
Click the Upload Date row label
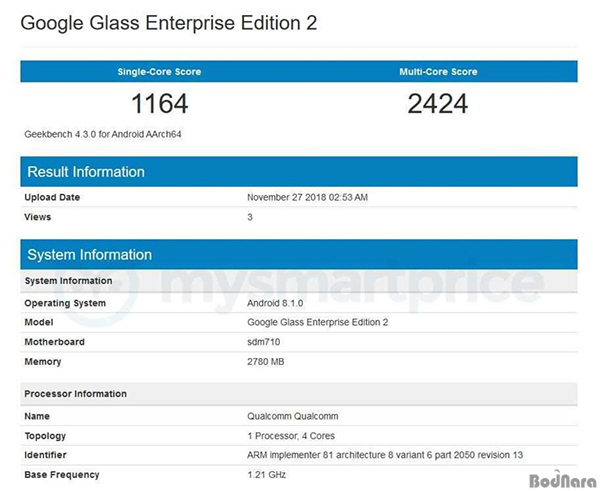pos(52,197)
